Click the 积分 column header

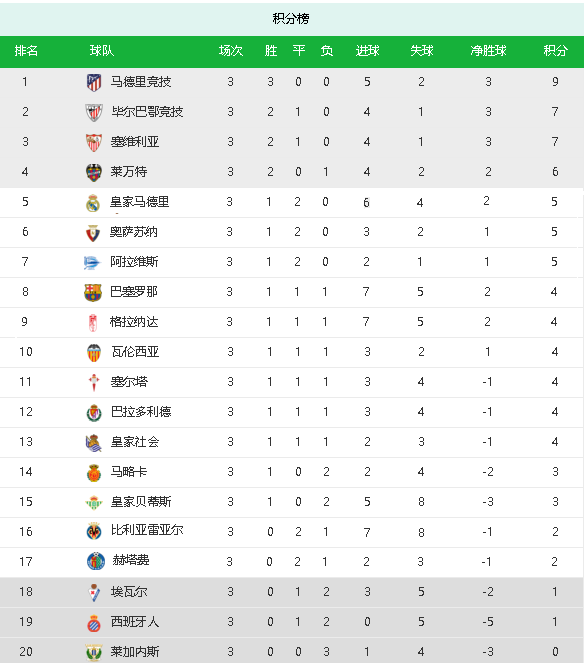[555, 51]
